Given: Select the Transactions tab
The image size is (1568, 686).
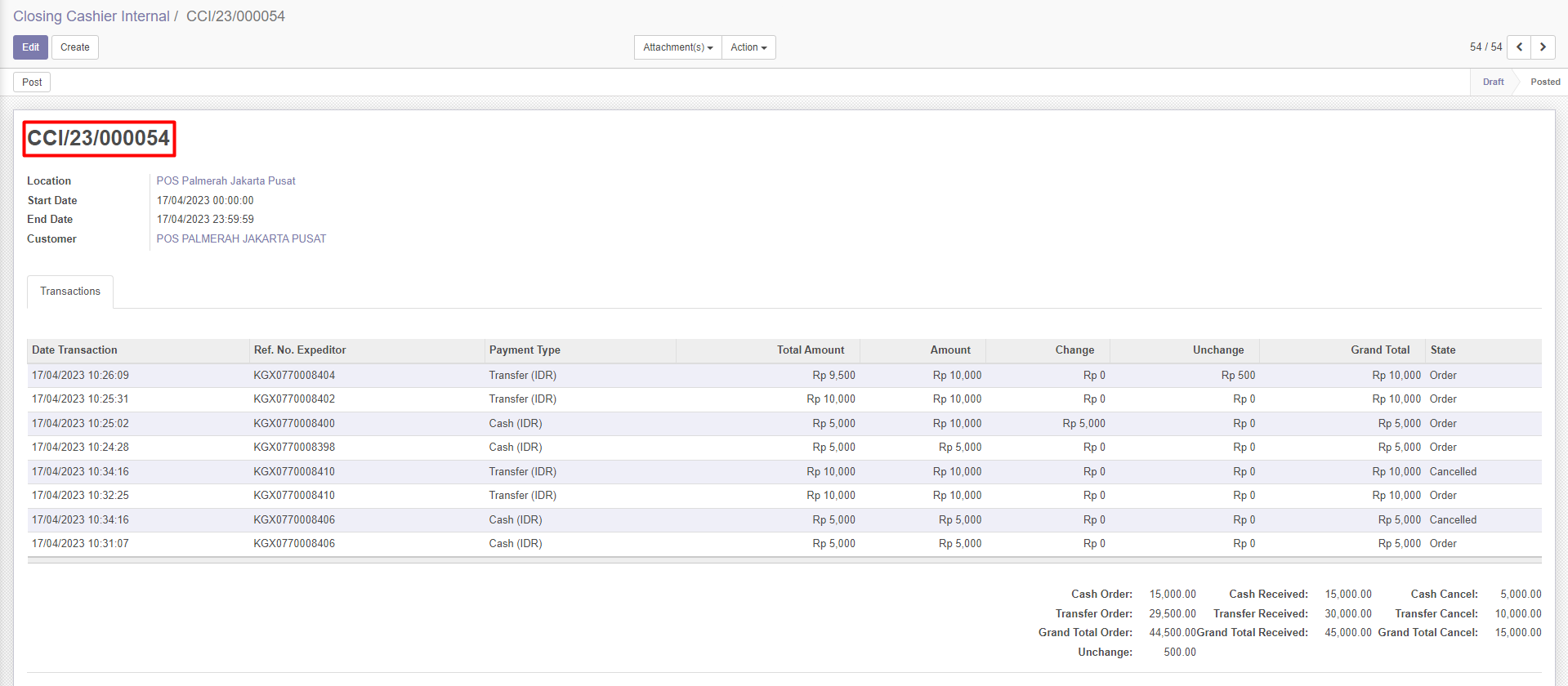Looking at the screenshot, I should [x=70, y=292].
